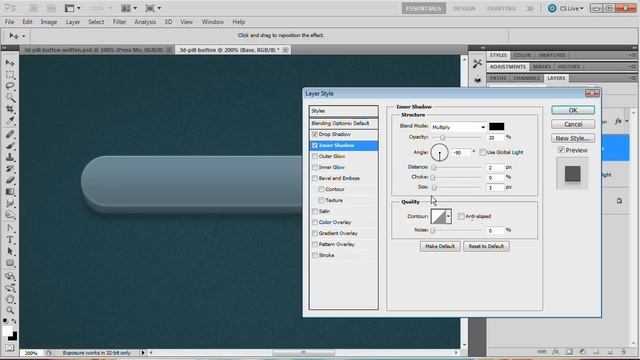Select the Gradient tool
Viewport: 640px width, 360px height.
click(x=10, y=192)
